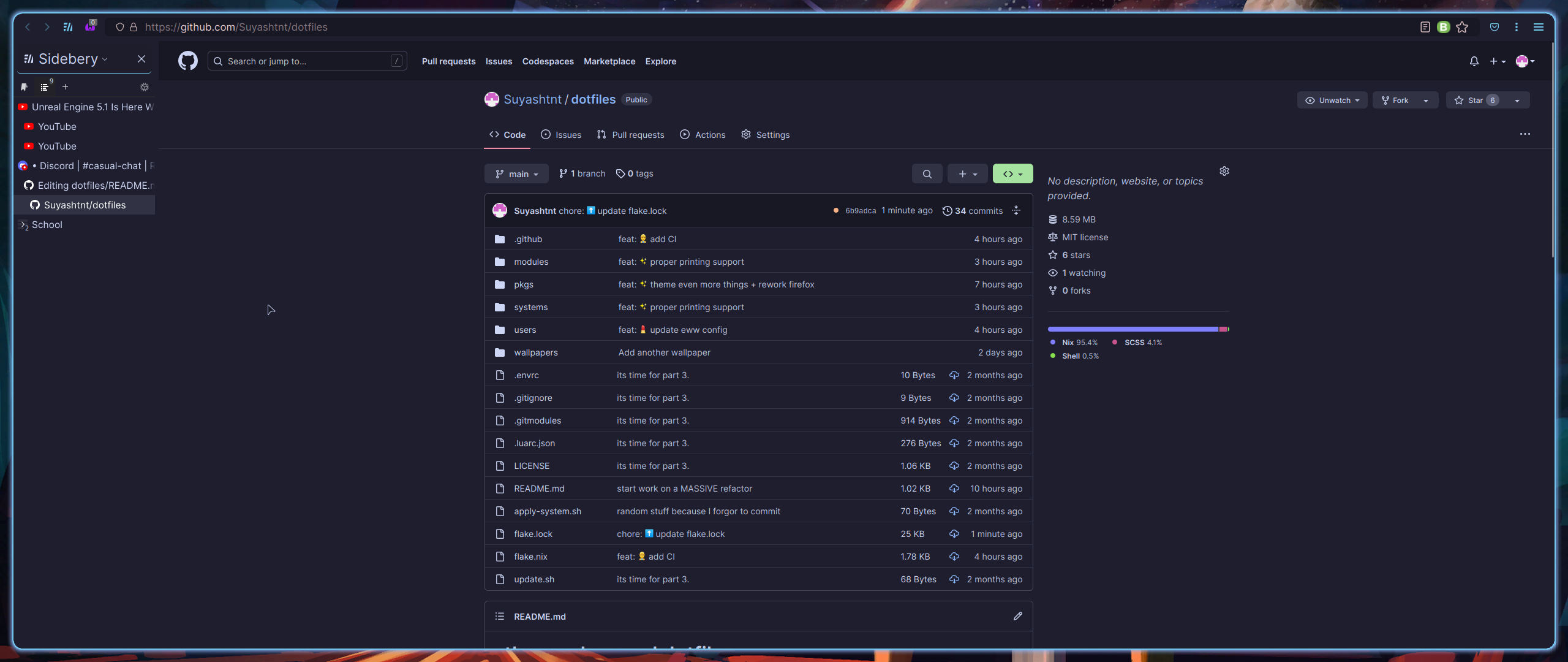Open README outline list icon
The height and width of the screenshot is (662, 1568).
pos(500,616)
